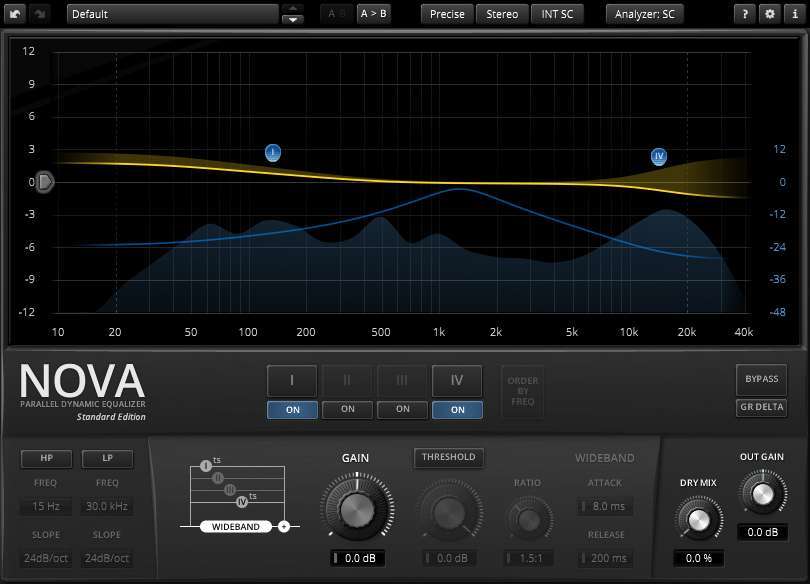
Task: Open the Default preset dropdown
Action: (172, 14)
